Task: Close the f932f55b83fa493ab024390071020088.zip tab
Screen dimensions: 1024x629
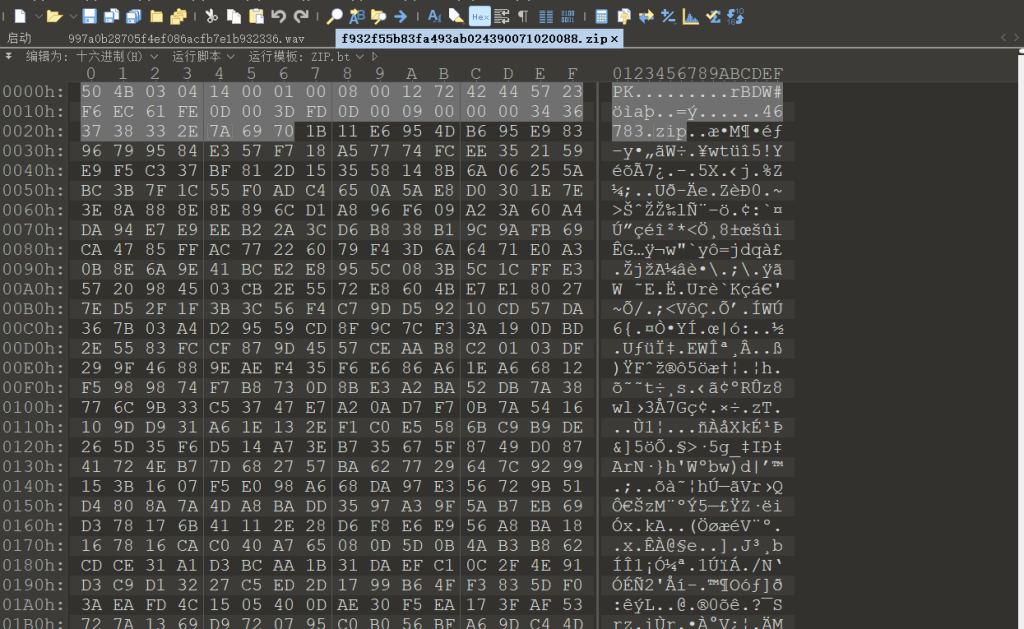Action: tap(615, 38)
